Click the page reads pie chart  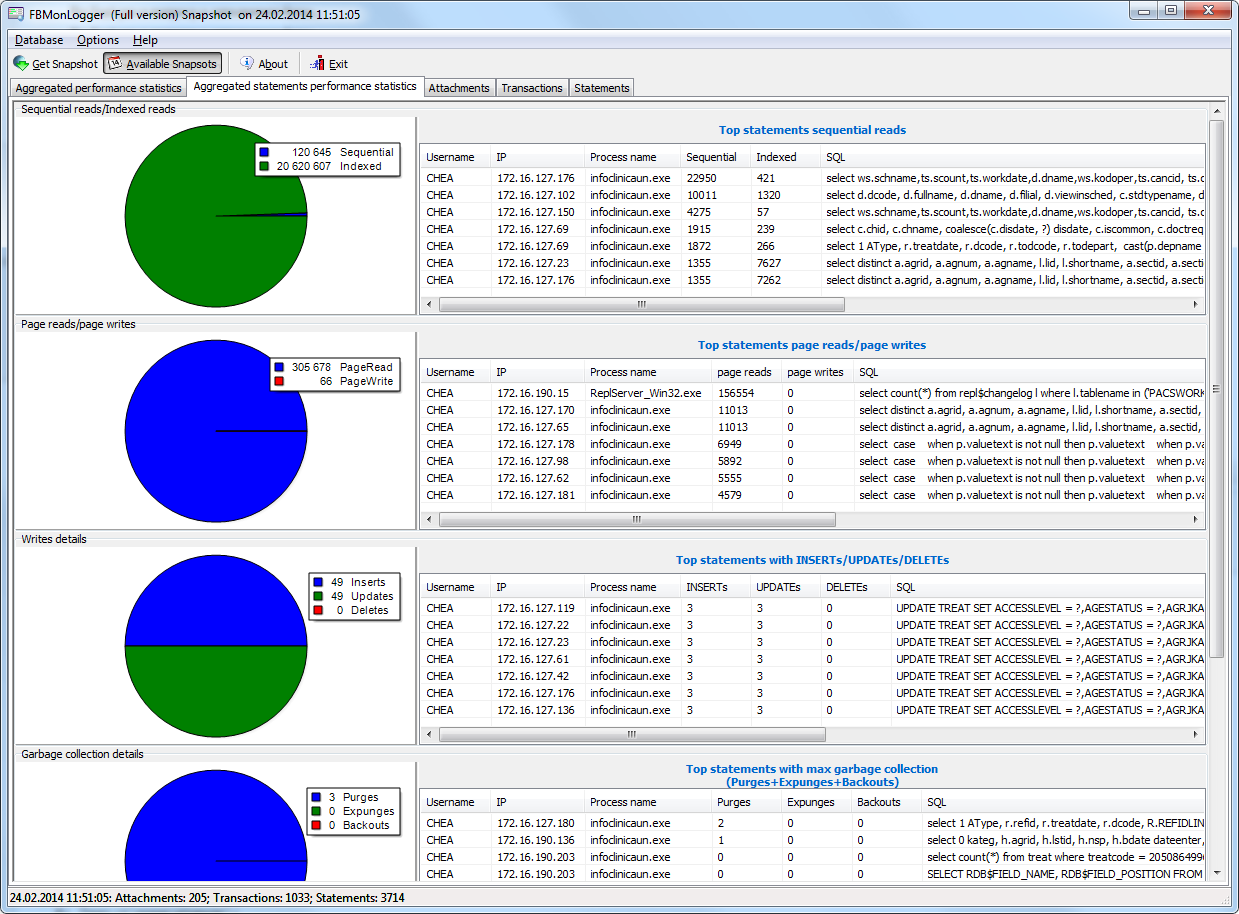point(216,430)
